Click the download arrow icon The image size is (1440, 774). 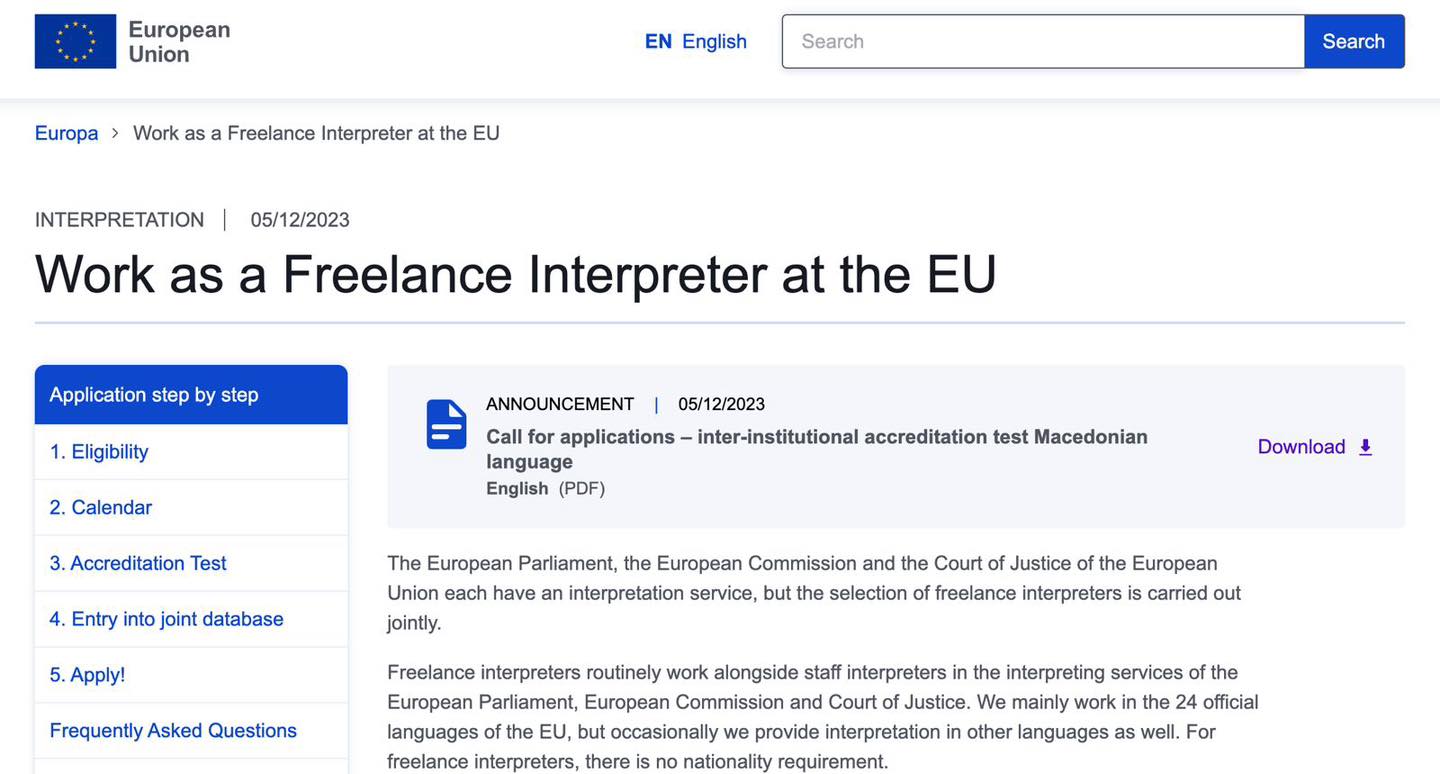1366,447
